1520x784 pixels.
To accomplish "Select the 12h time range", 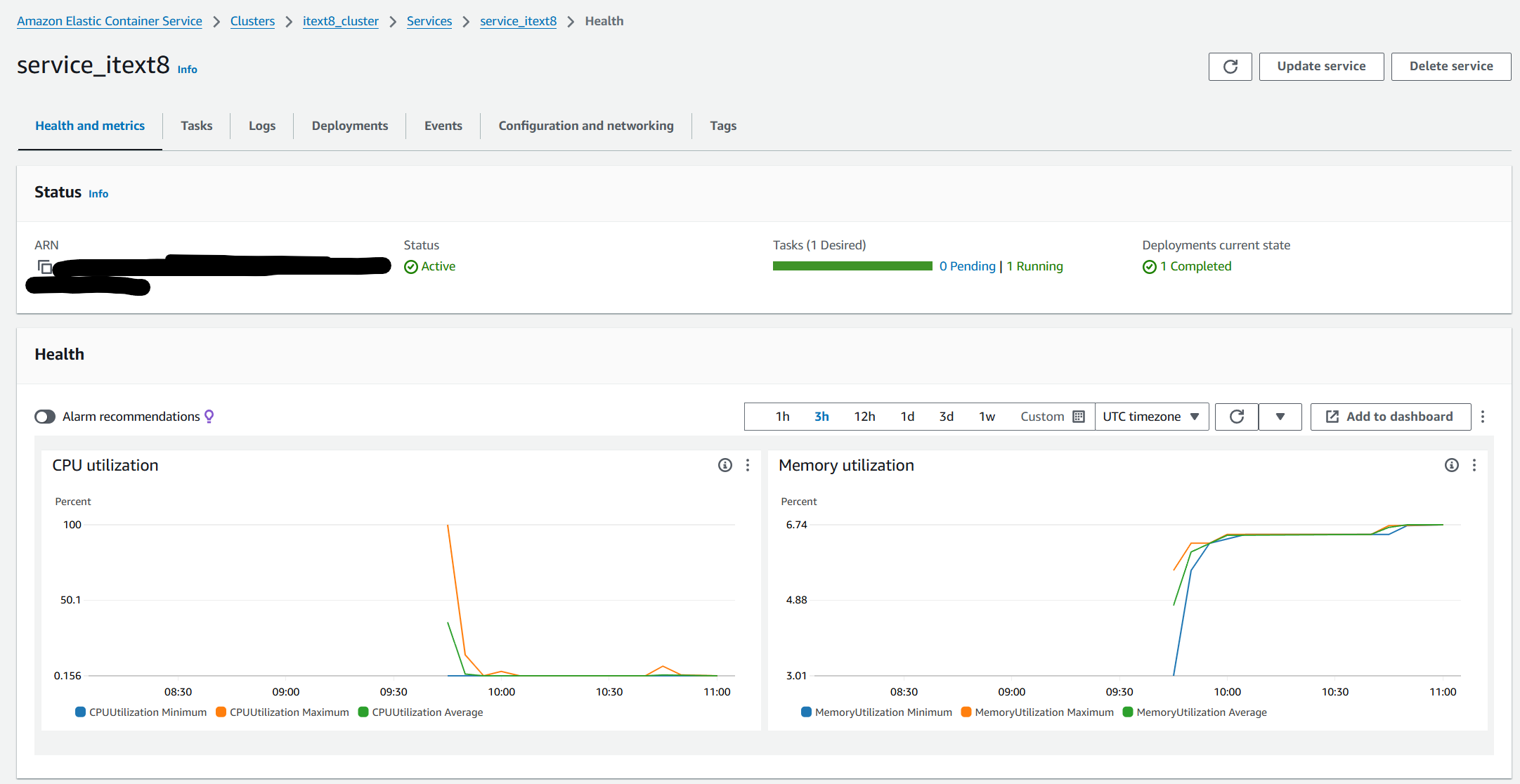I will coord(864,417).
